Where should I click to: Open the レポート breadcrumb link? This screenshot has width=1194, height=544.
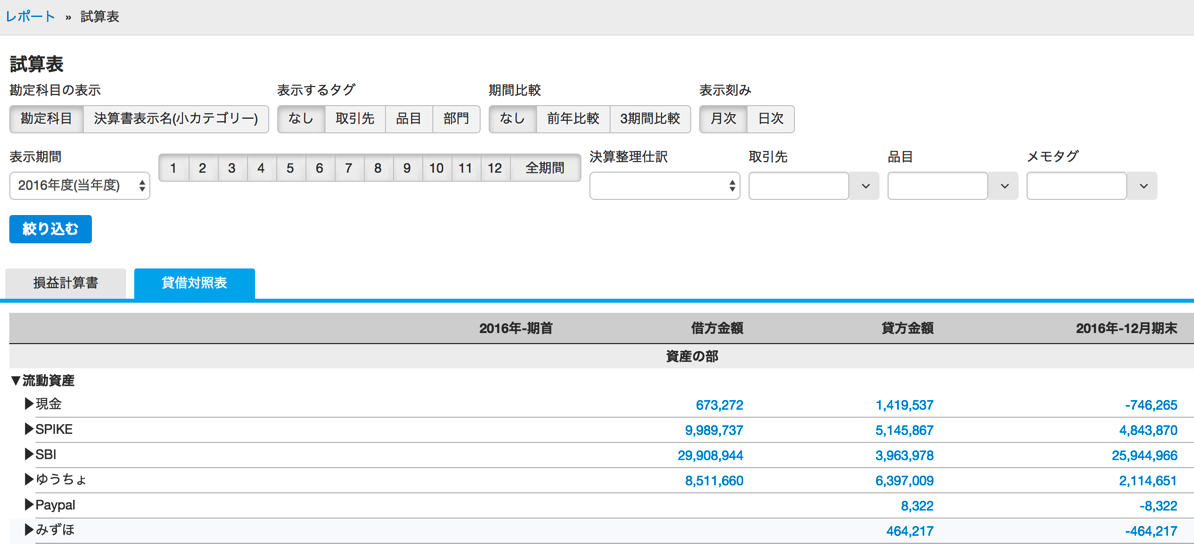pos(30,17)
